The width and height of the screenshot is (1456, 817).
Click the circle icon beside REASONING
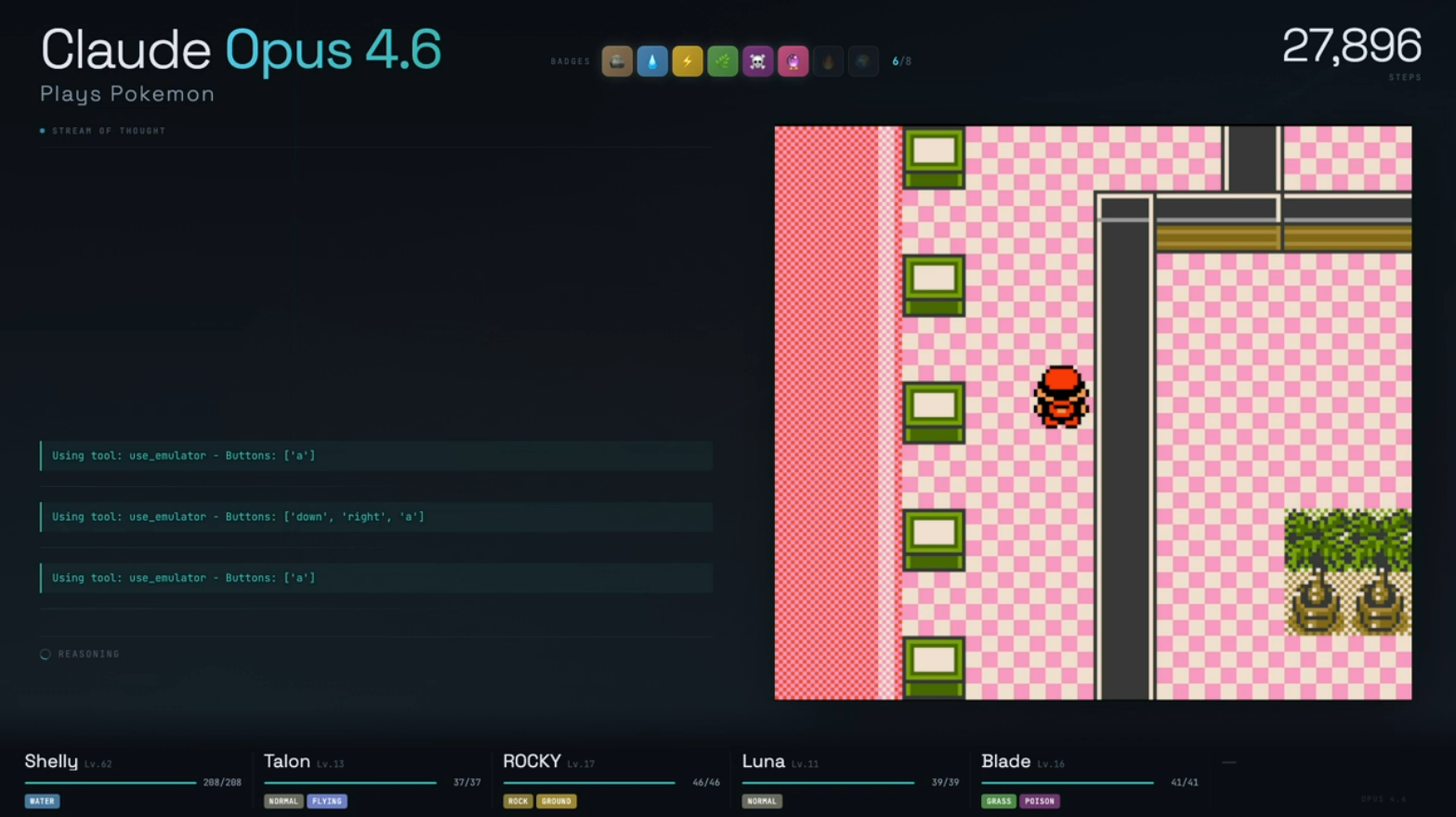click(x=45, y=654)
